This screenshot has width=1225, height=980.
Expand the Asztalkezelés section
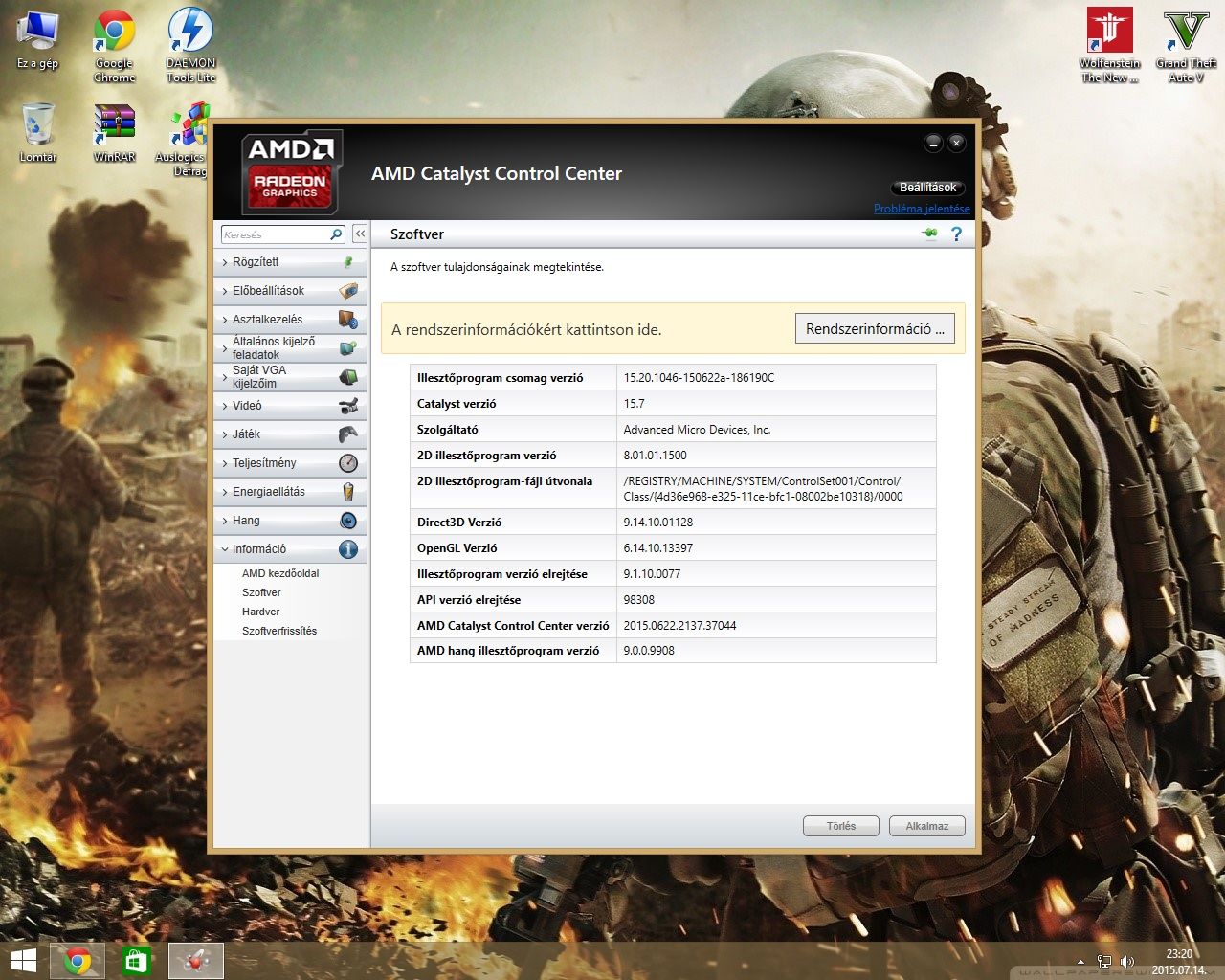pyautogui.click(x=289, y=319)
